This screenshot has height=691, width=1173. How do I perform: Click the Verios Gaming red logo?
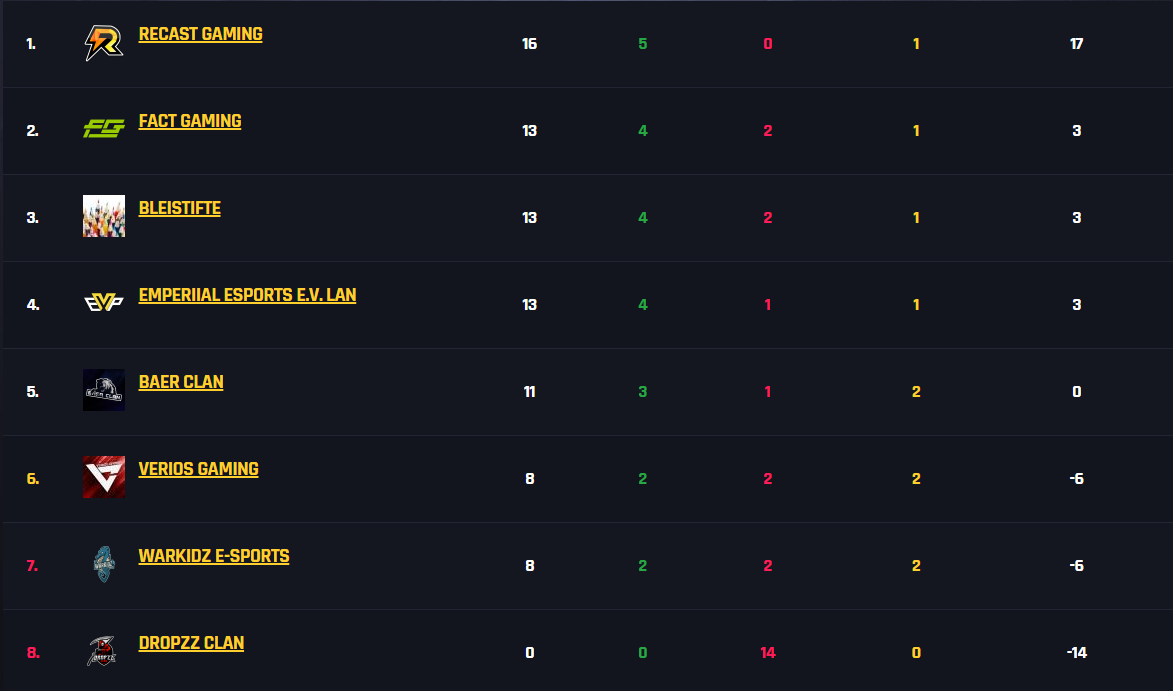coord(104,476)
